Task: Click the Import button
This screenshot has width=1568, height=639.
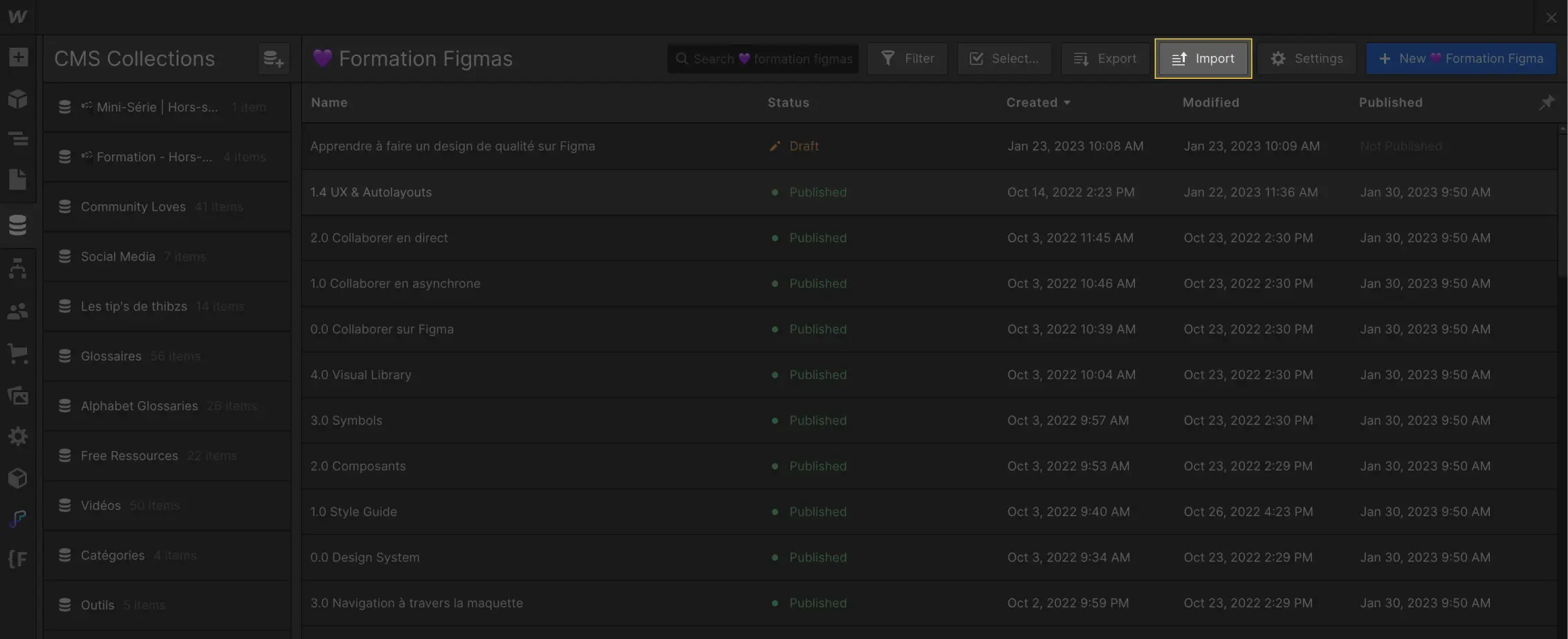Action: (1203, 59)
